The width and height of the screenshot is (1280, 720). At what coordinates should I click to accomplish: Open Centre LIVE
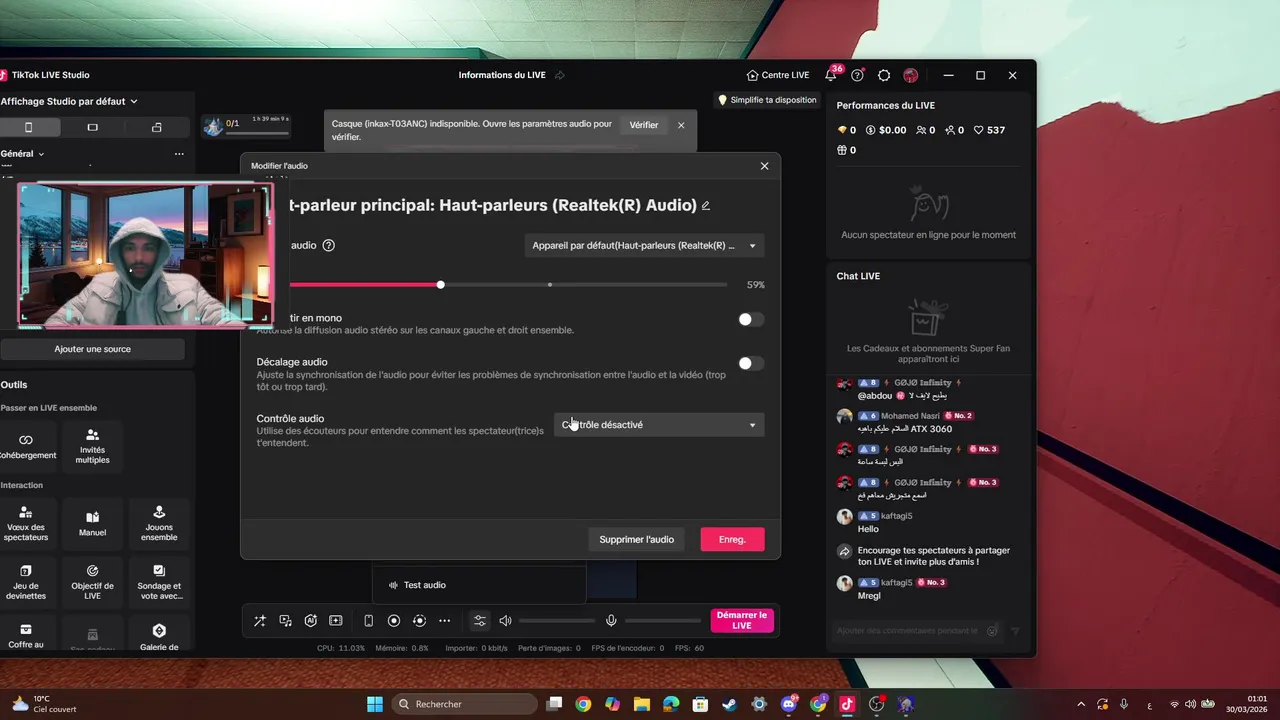click(778, 75)
